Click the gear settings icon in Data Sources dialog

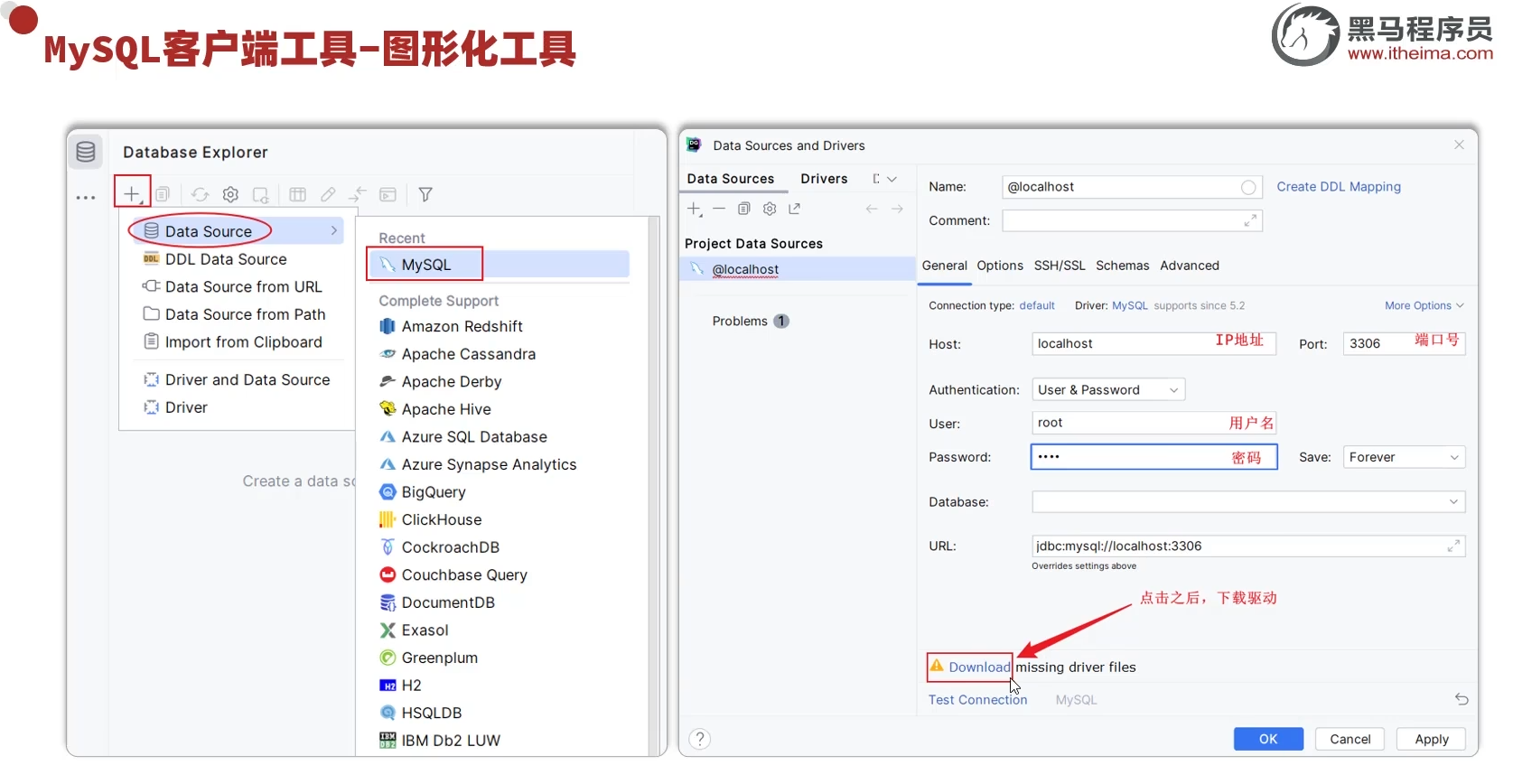(769, 209)
